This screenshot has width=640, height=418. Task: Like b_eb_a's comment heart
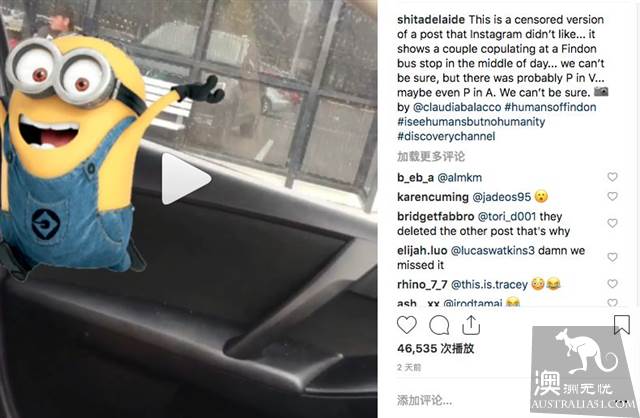tap(612, 177)
